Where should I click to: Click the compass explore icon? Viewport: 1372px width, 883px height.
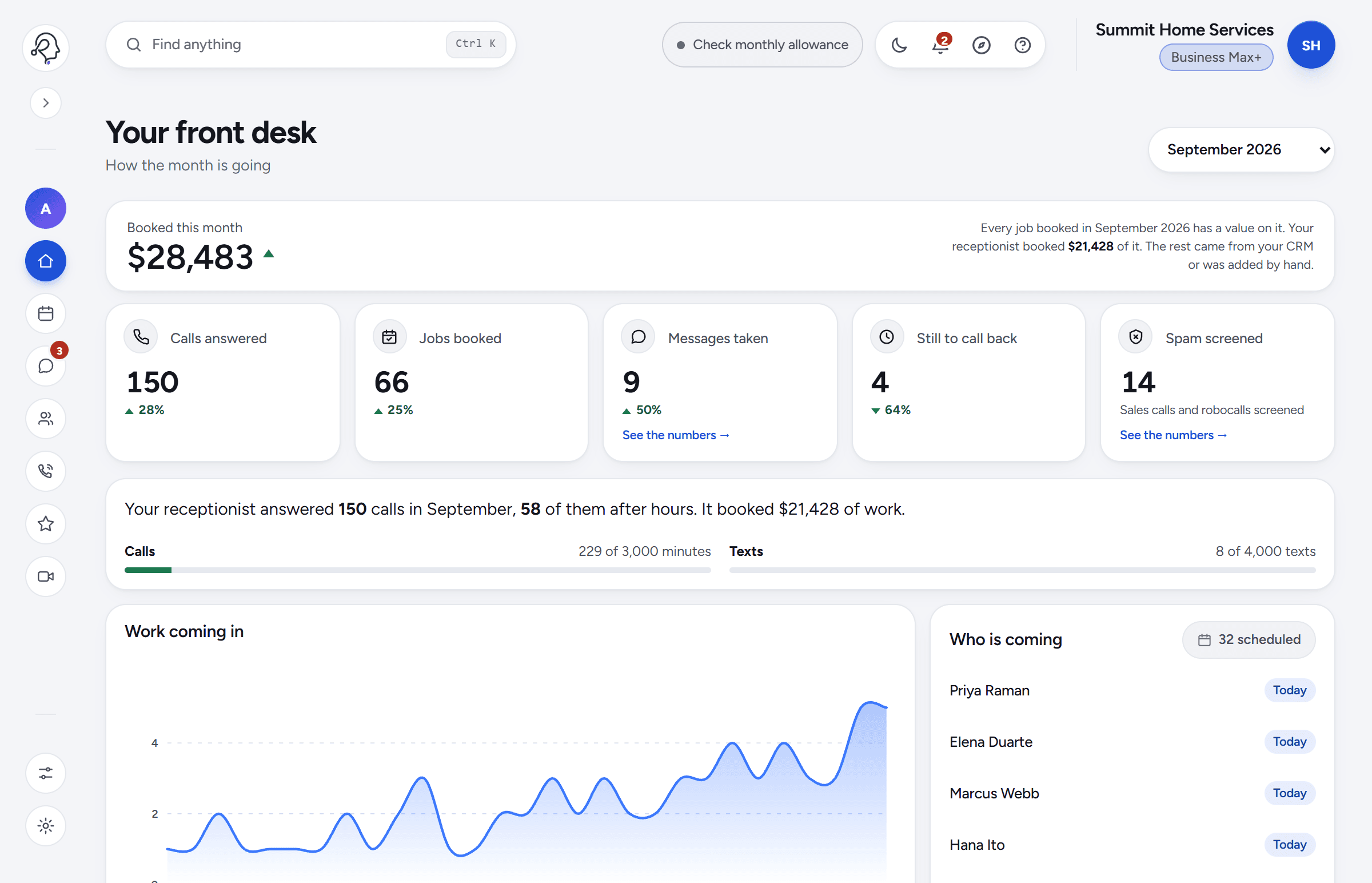click(x=981, y=45)
